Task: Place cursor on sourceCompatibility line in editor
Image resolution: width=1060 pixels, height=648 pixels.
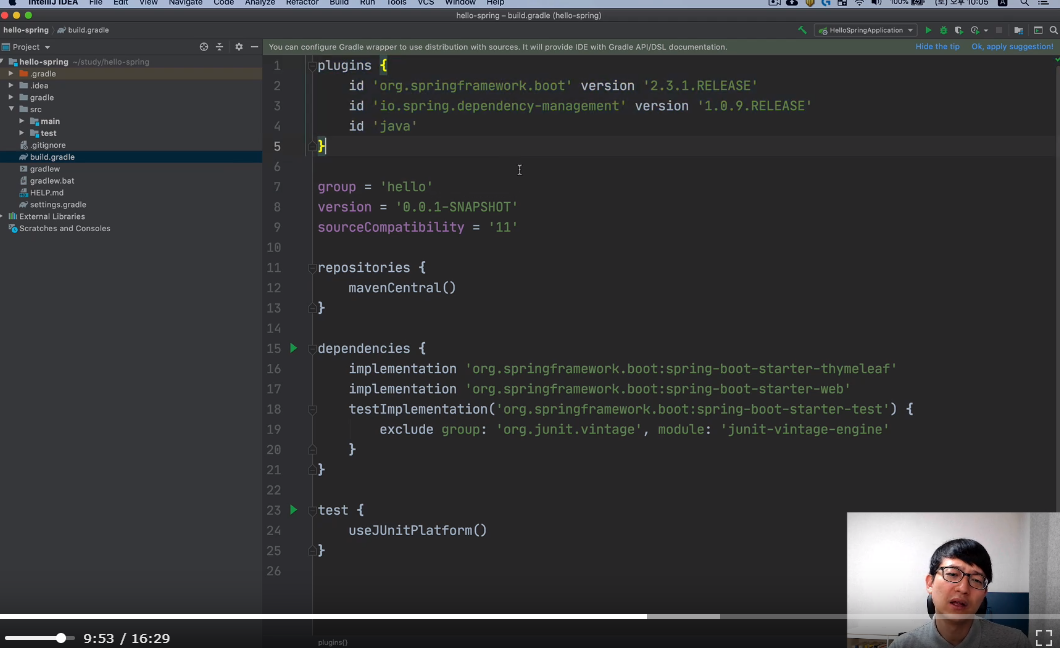Action: point(418,227)
